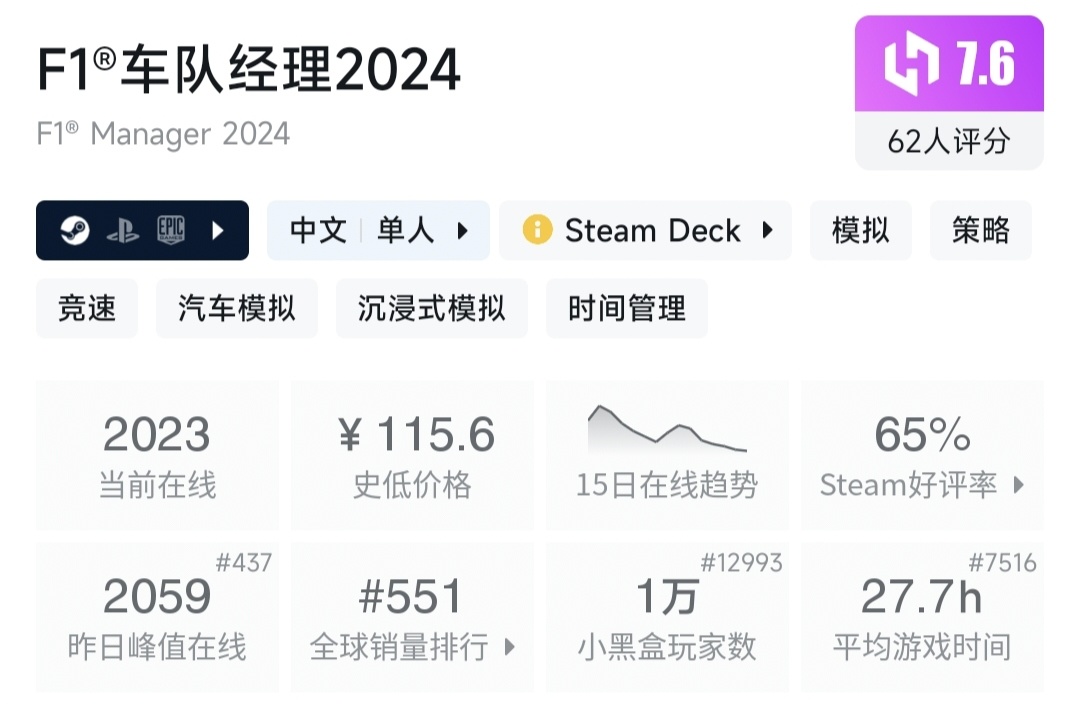The height and width of the screenshot is (704, 1080).
Task: Open the 时间管理 tag
Action: [x=627, y=309]
